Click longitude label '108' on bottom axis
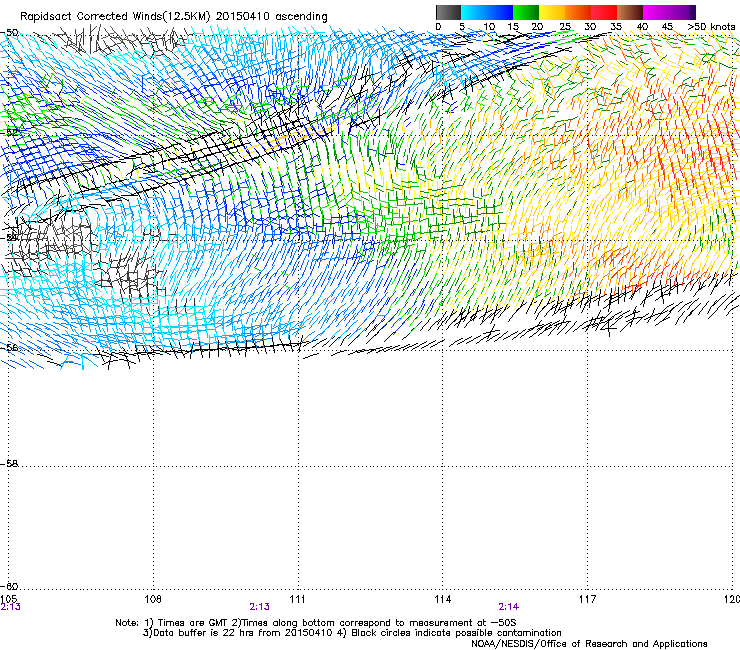 point(153,599)
